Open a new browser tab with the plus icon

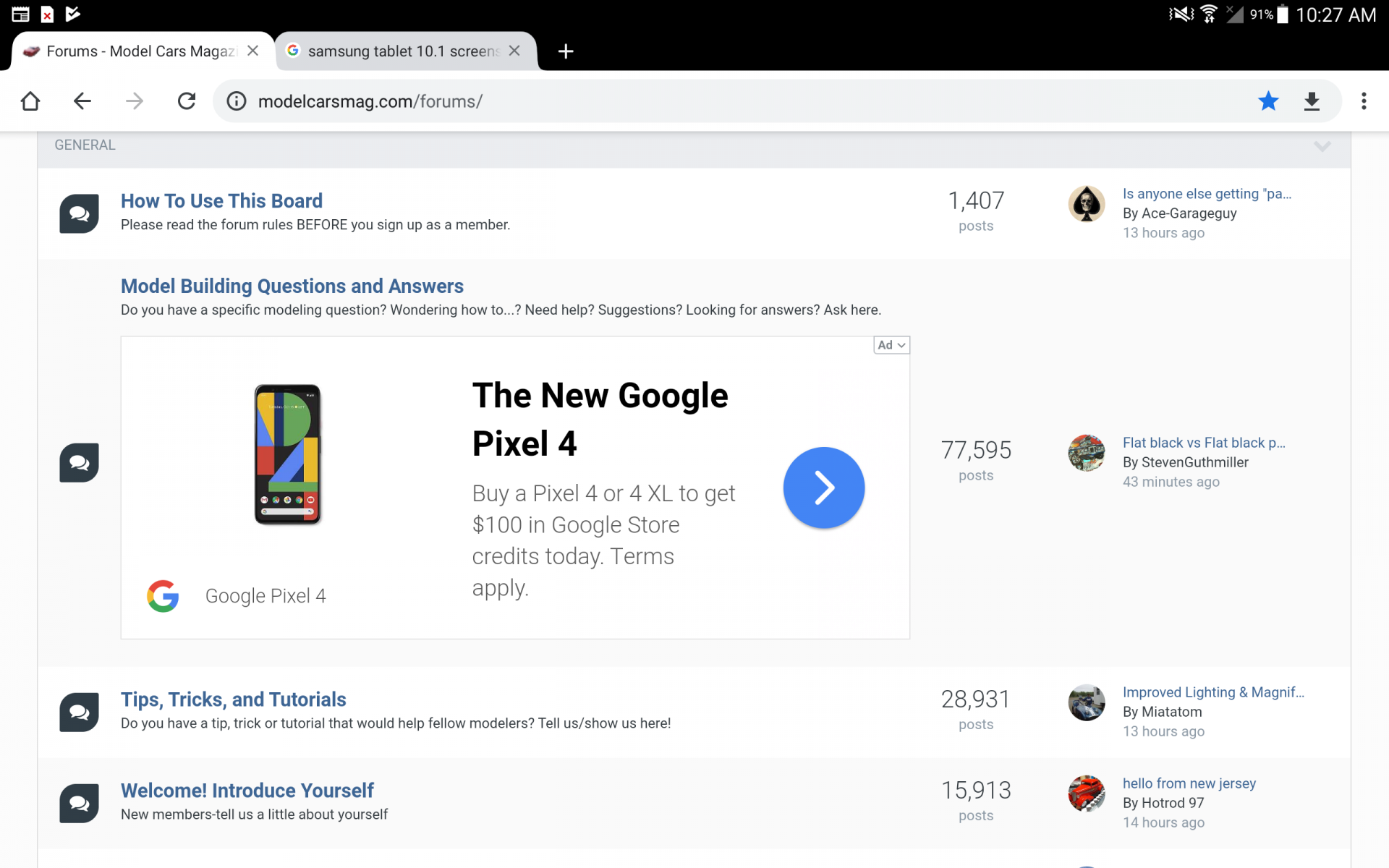coord(566,51)
